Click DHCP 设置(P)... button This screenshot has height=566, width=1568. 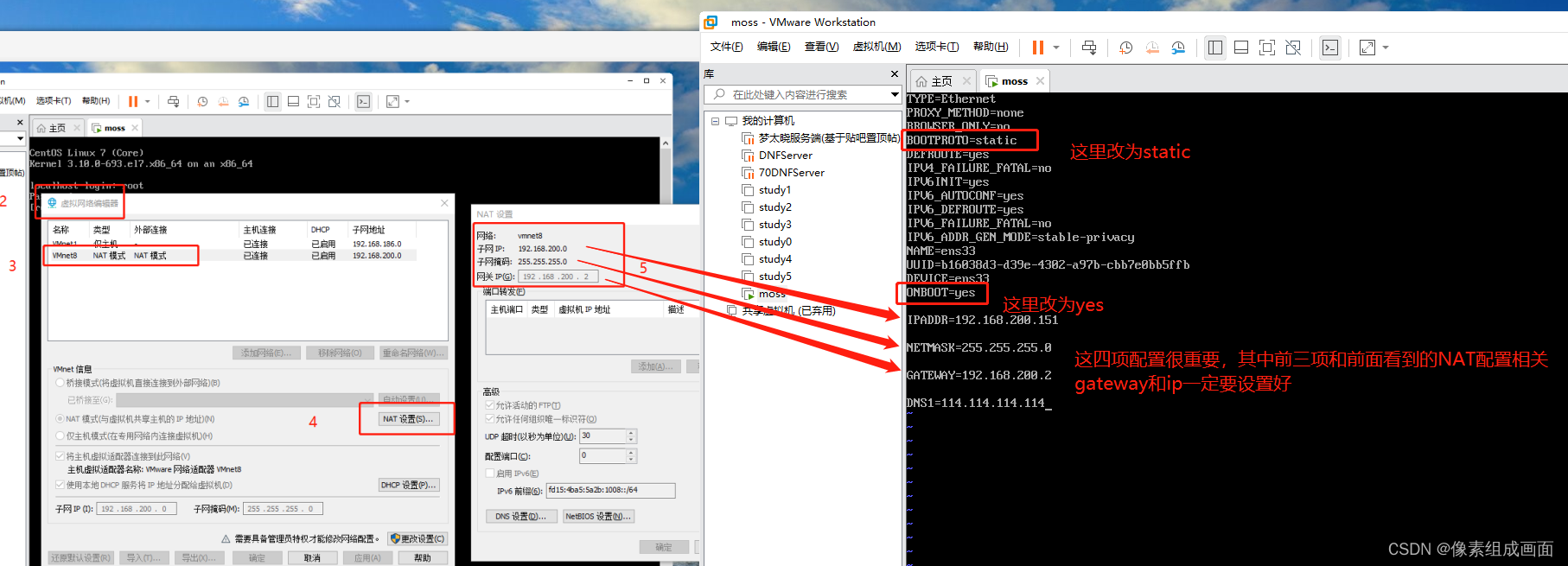[409, 485]
